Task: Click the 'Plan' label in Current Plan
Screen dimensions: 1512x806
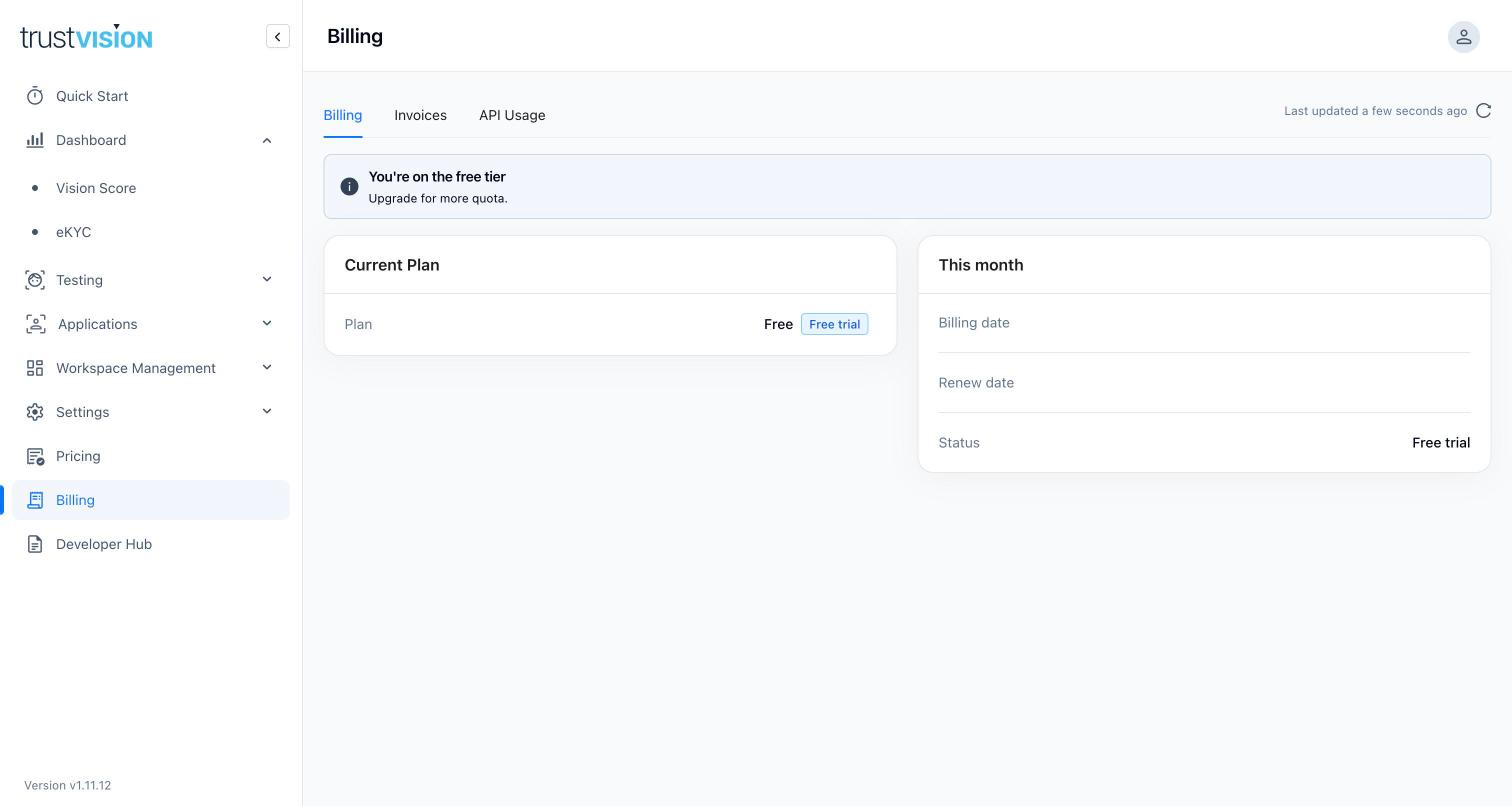Action: 358,324
